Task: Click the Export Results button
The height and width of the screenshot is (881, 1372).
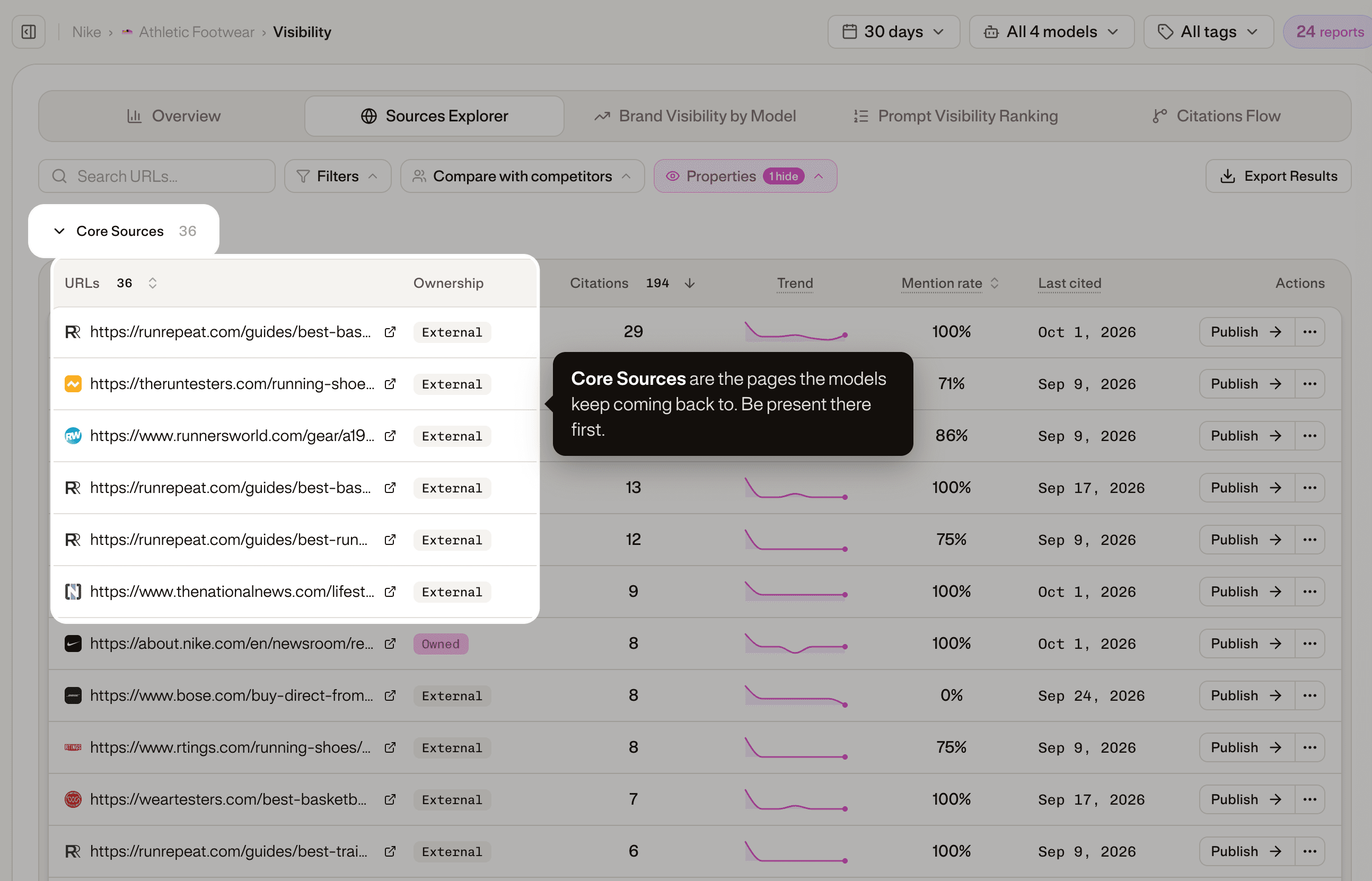Action: pyautogui.click(x=1278, y=176)
